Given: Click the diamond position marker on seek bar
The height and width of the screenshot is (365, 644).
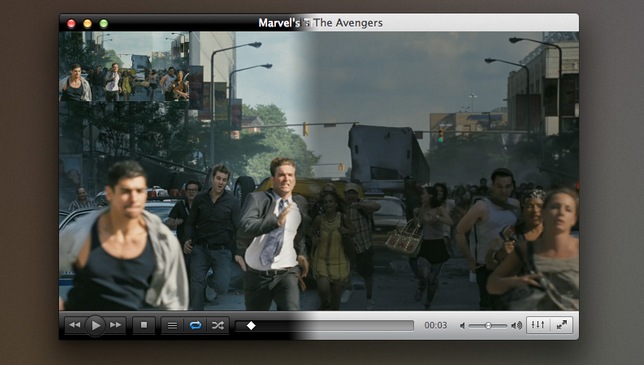Looking at the screenshot, I should tap(251, 326).
